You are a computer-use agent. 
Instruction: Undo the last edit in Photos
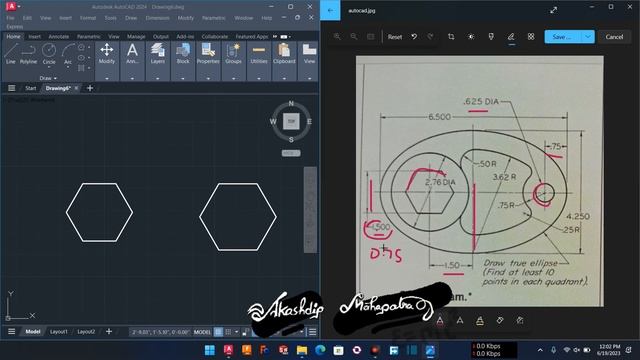(x=414, y=37)
